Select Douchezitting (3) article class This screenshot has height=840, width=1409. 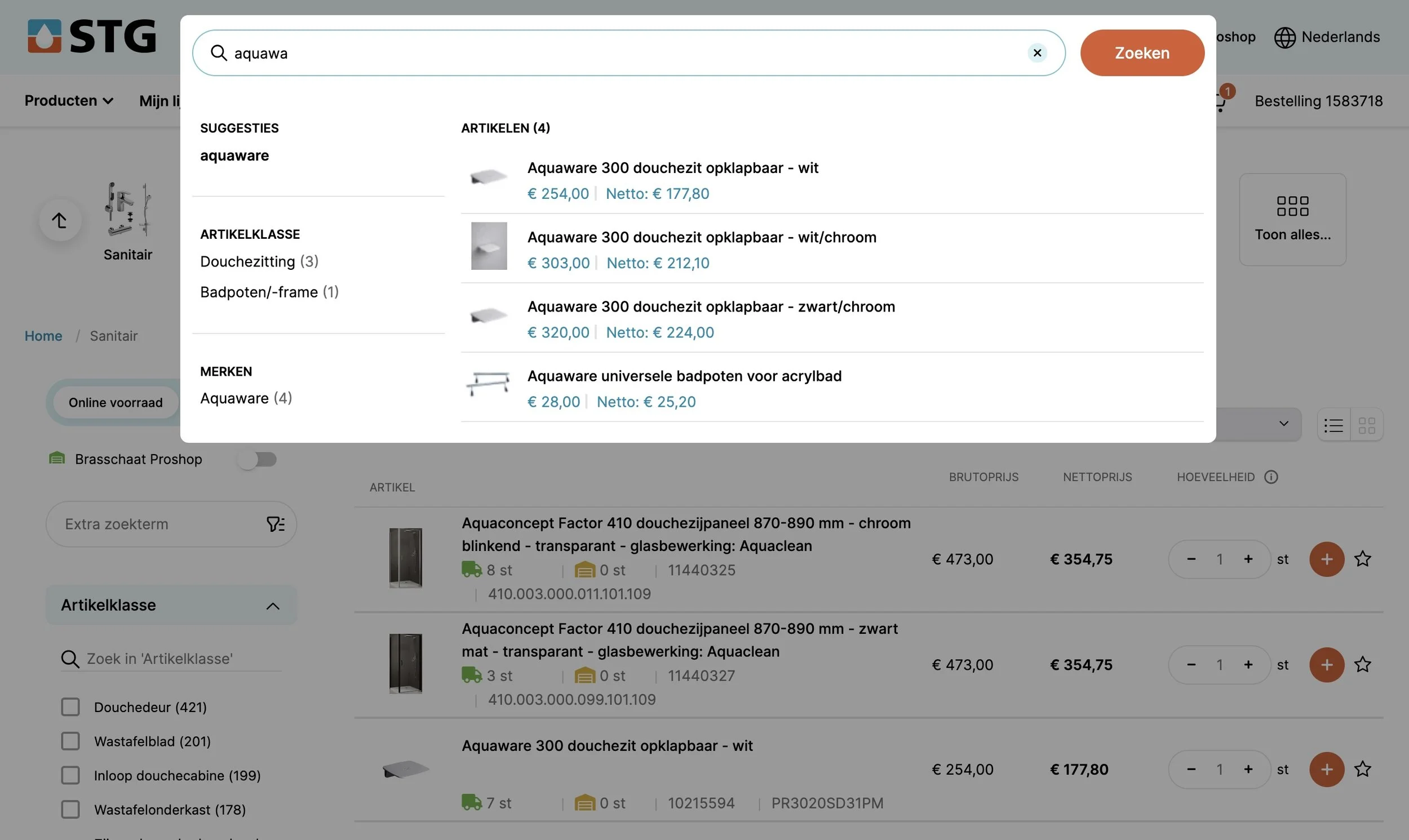(x=259, y=261)
